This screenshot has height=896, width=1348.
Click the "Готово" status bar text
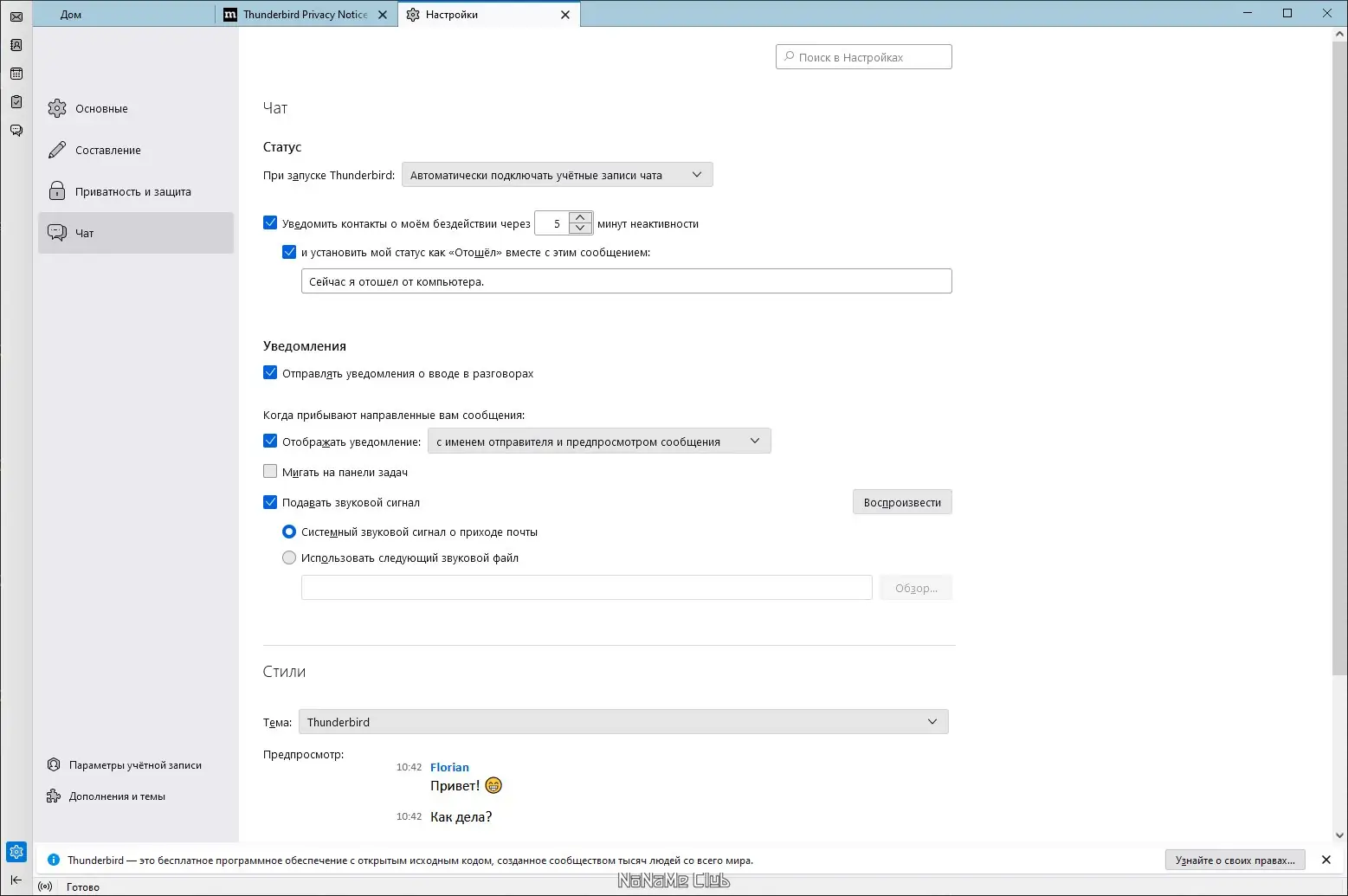pyautogui.click(x=83, y=886)
